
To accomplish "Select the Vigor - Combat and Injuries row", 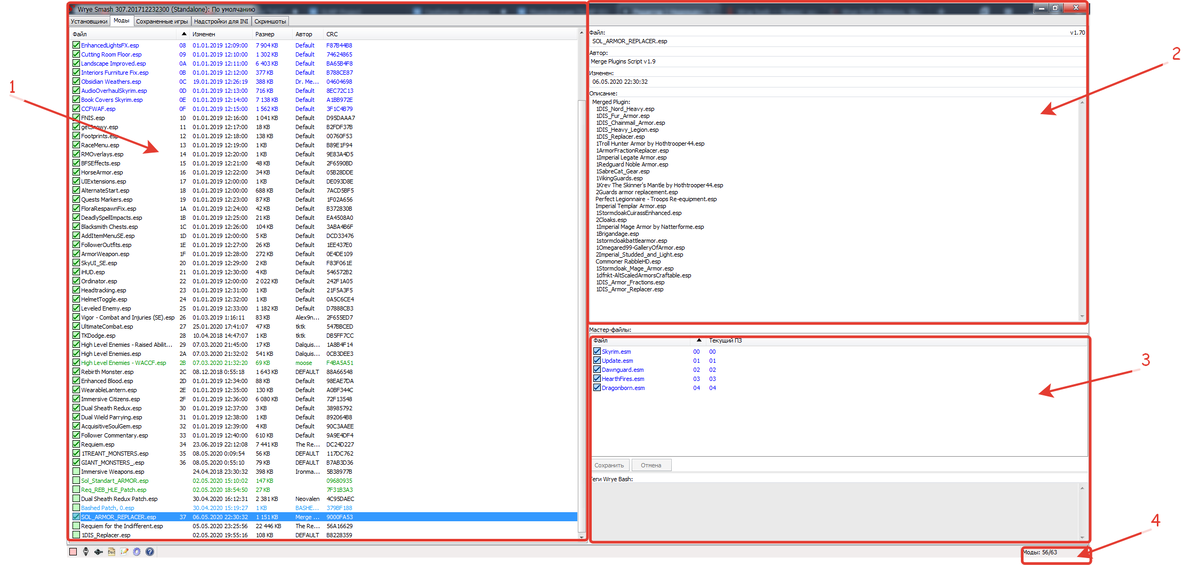I will (324, 317).
